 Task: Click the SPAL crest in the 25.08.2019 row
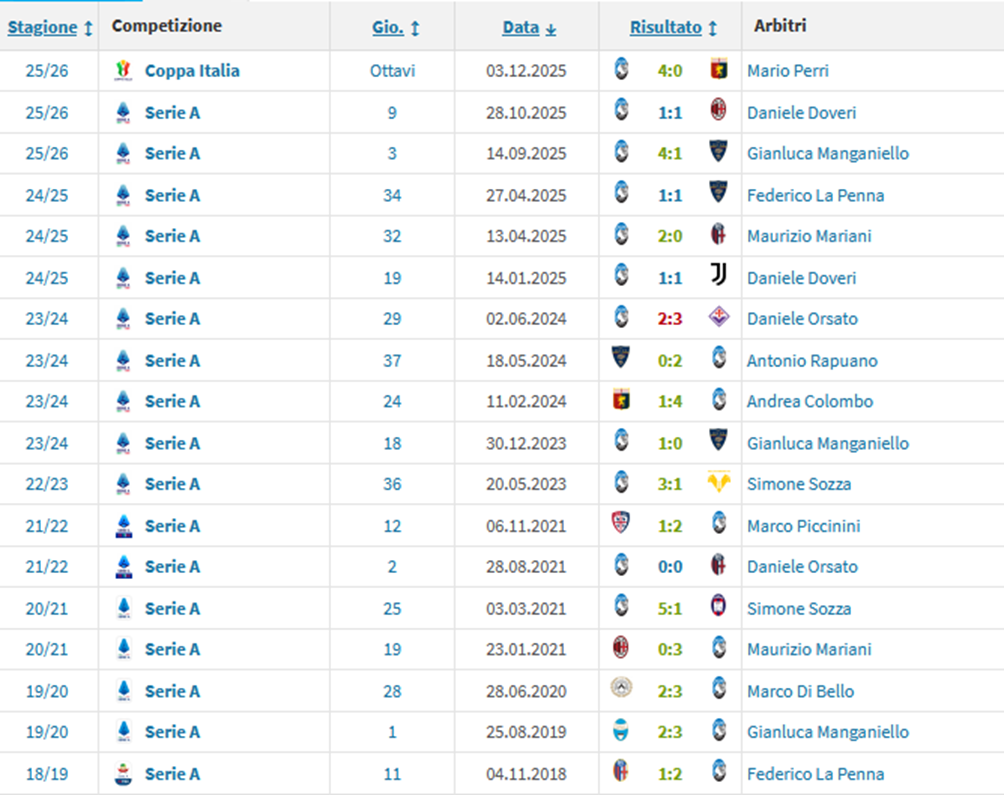pyautogui.click(x=621, y=731)
